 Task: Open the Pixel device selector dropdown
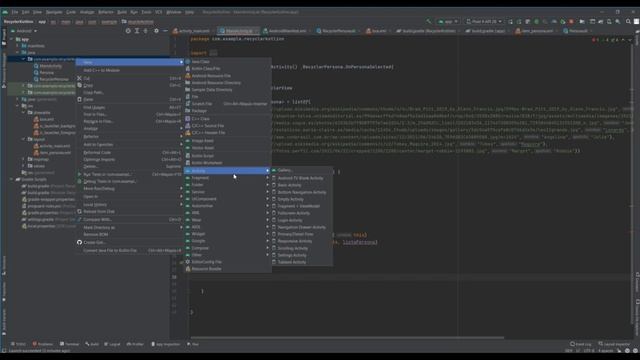coord(484,21)
